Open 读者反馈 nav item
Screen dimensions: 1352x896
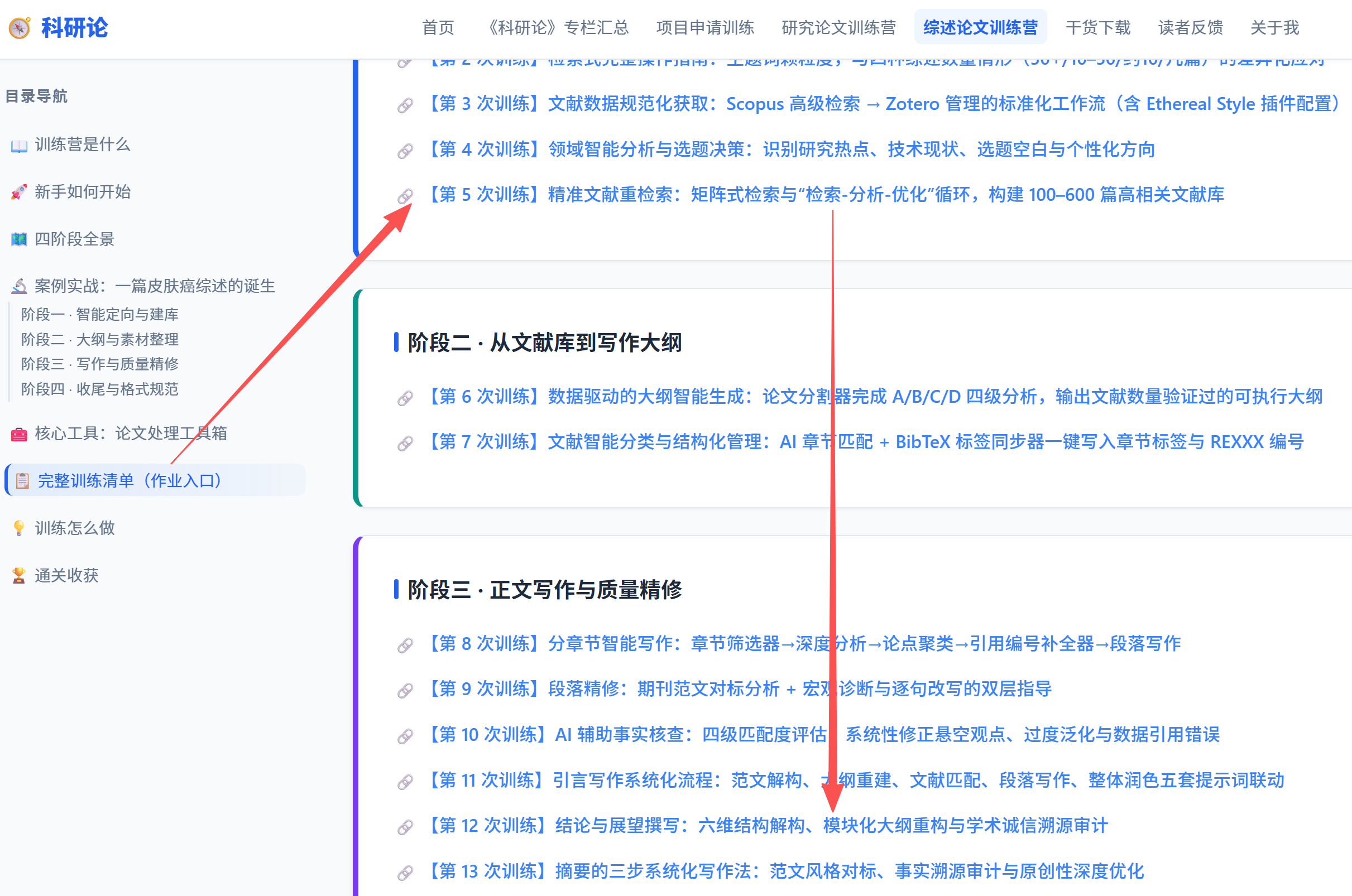pyautogui.click(x=1190, y=27)
